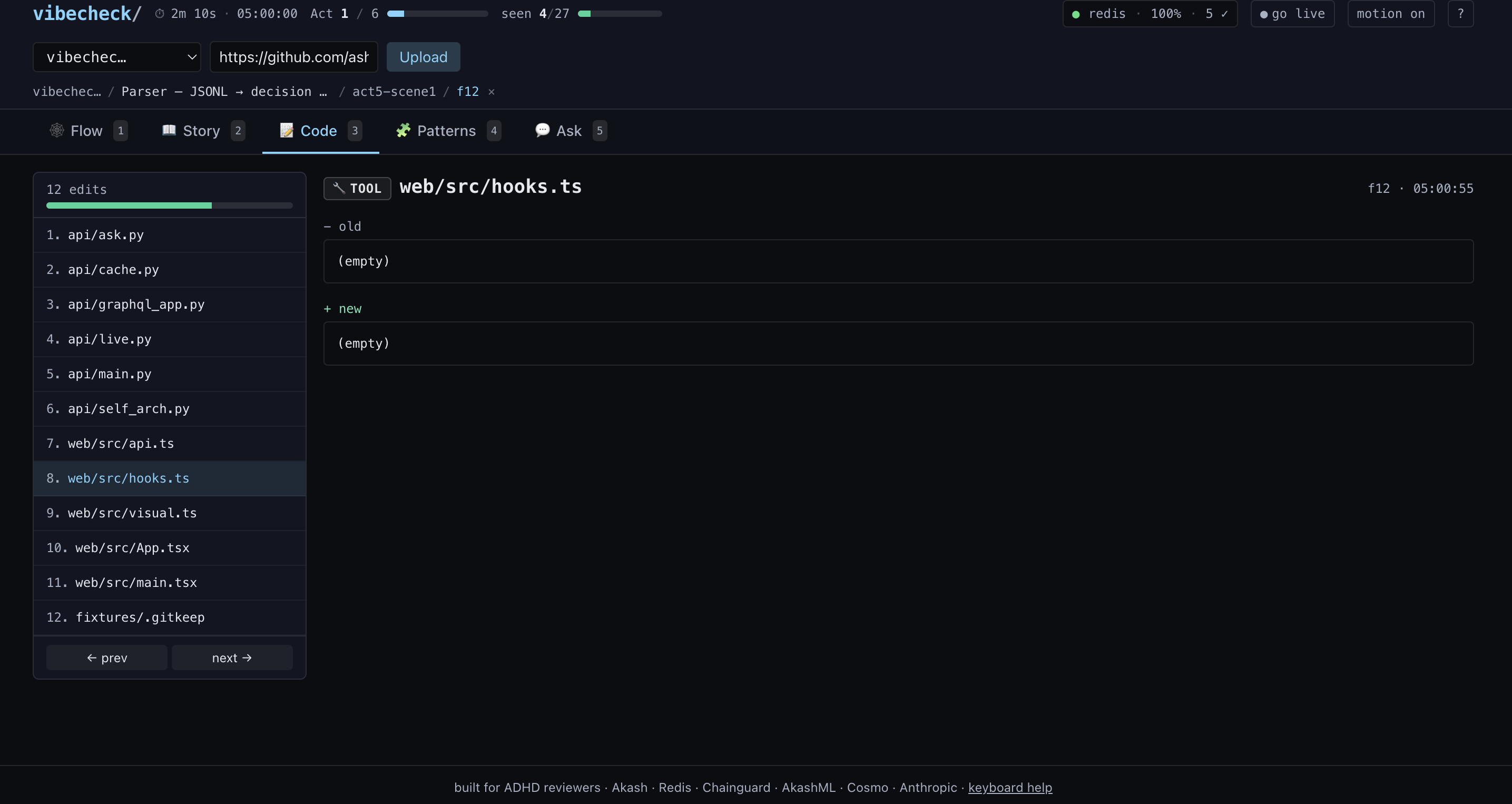
Task: Open the question mark help button
Action: pyautogui.click(x=1460, y=14)
